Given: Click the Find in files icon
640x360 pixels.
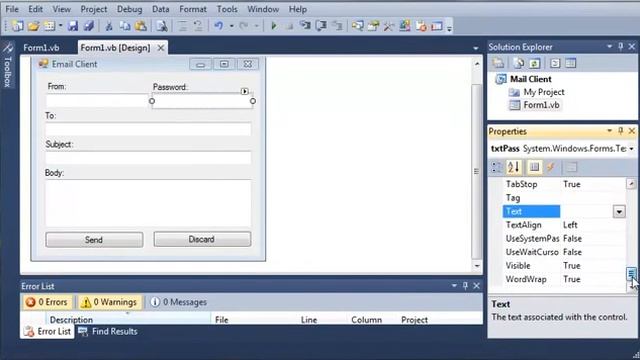Looking at the screenshot, I should (162, 26).
